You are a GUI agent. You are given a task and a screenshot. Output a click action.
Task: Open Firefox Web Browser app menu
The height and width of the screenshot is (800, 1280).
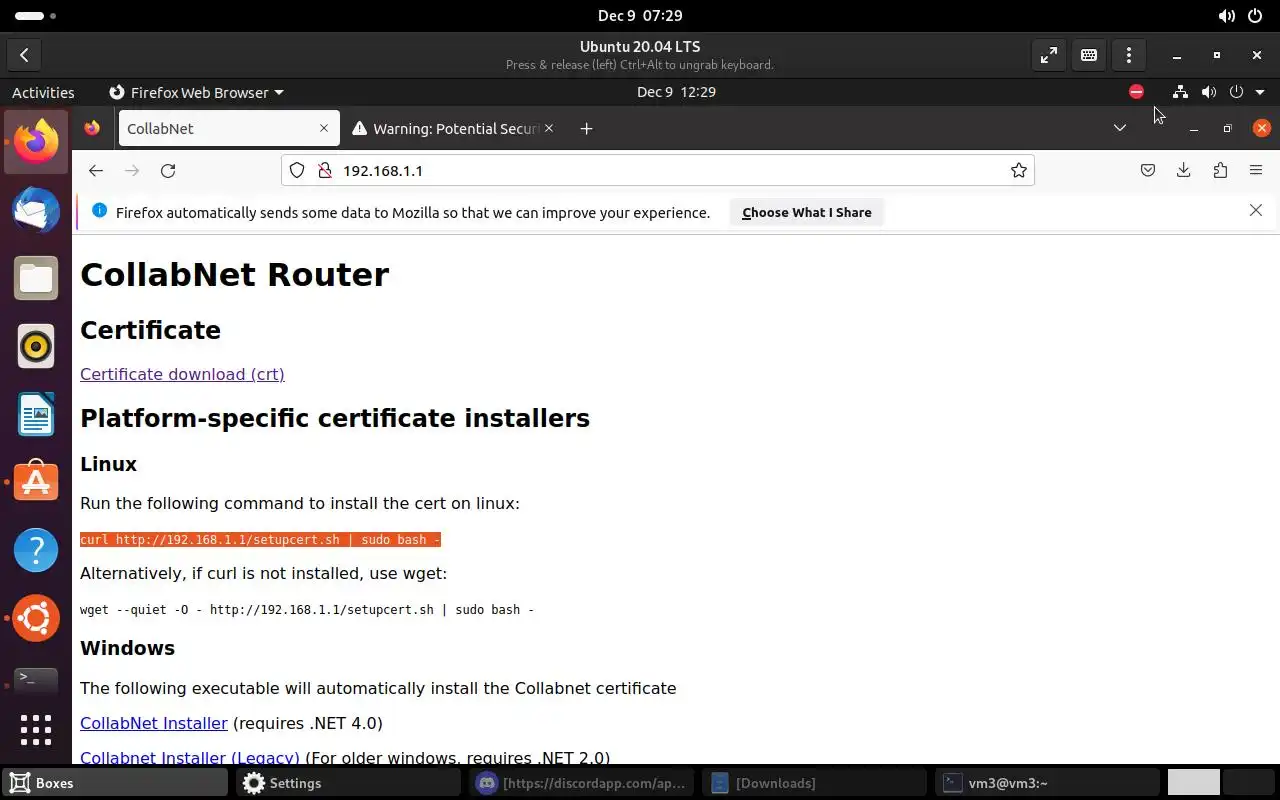click(x=196, y=92)
